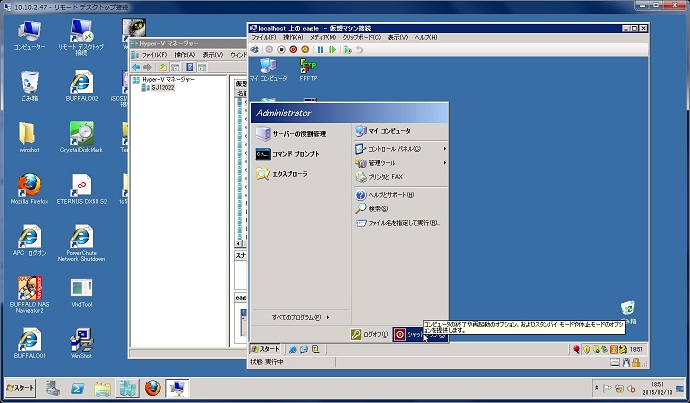Open Mozilla Firefox desktop icon
This screenshot has height=403, width=690.
pos(28,187)
